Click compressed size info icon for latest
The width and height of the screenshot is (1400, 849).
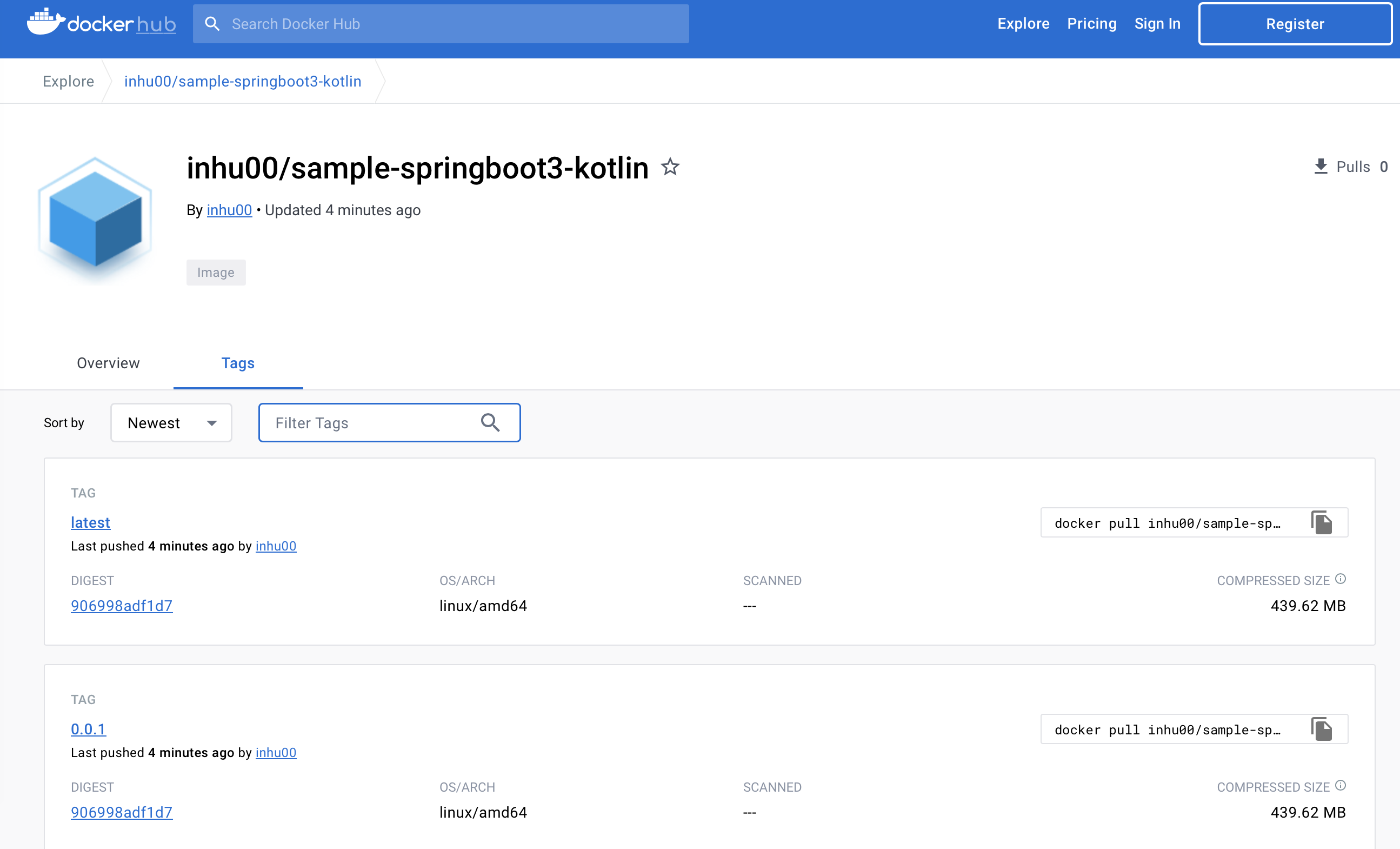point(1341,579)
